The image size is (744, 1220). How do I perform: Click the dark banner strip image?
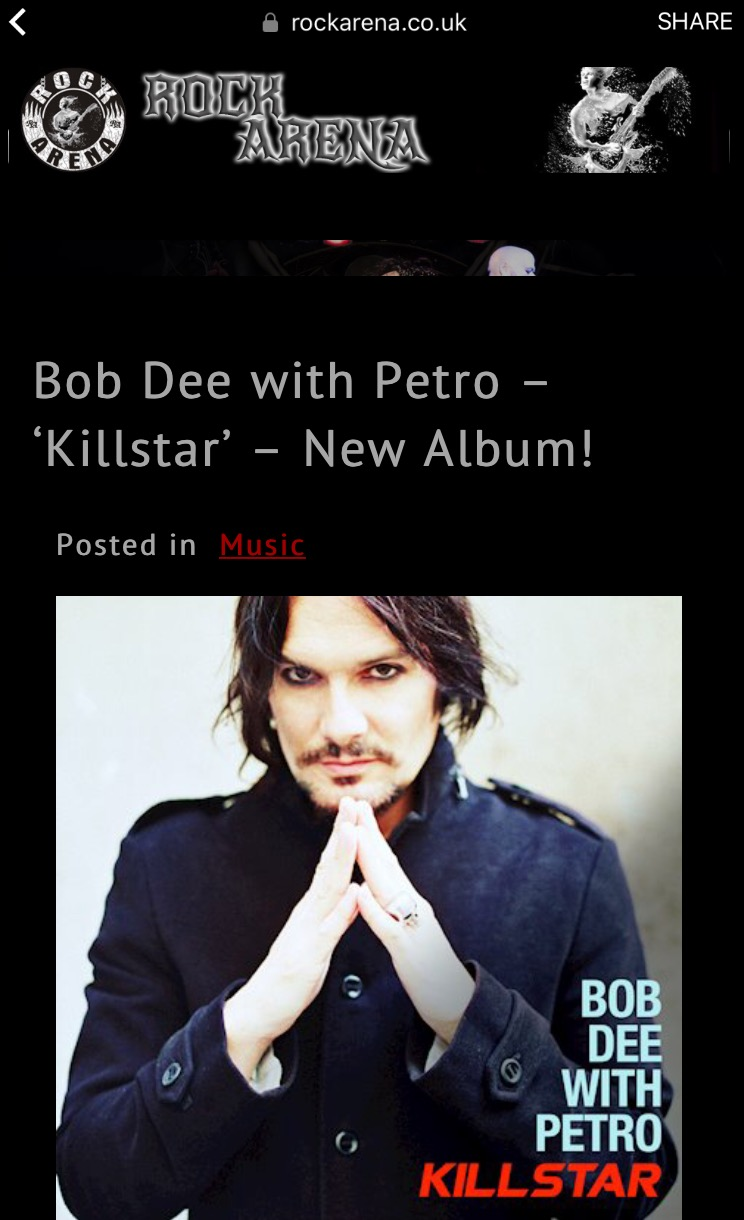click(x=372, y=258)
